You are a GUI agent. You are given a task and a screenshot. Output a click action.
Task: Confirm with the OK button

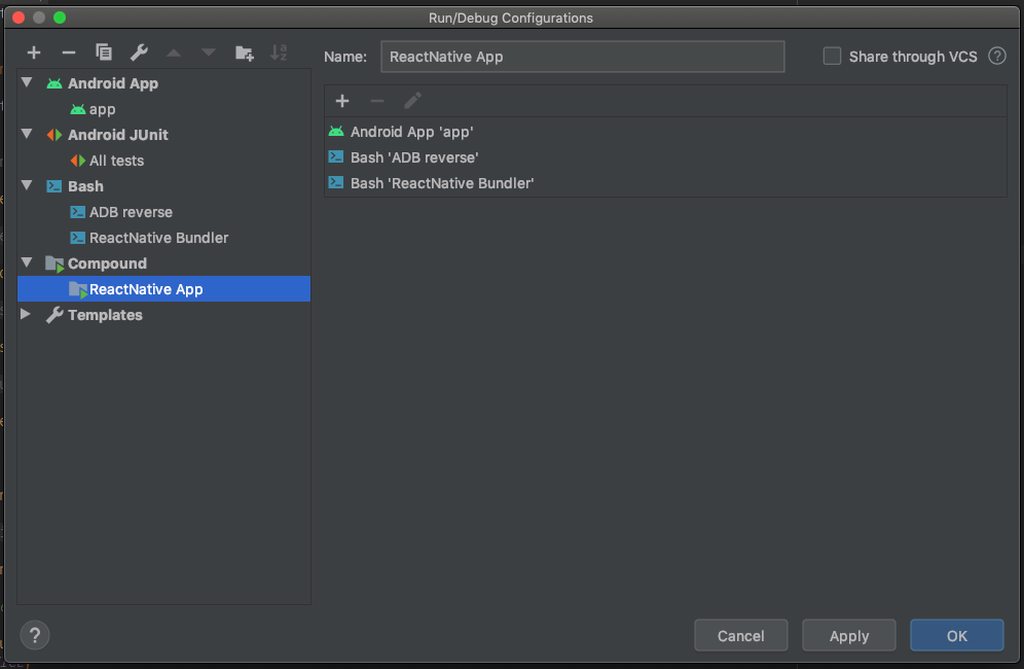pyautogui.click(x=957, y=635)
